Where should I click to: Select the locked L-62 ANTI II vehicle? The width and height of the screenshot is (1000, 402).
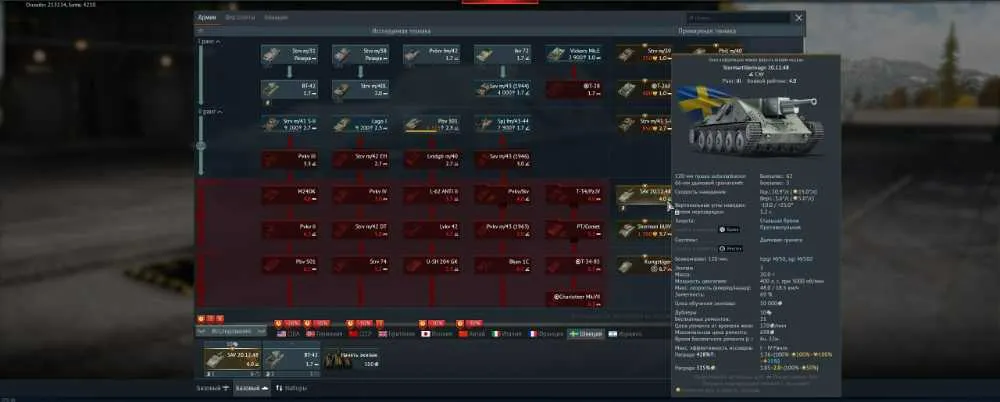432,195
